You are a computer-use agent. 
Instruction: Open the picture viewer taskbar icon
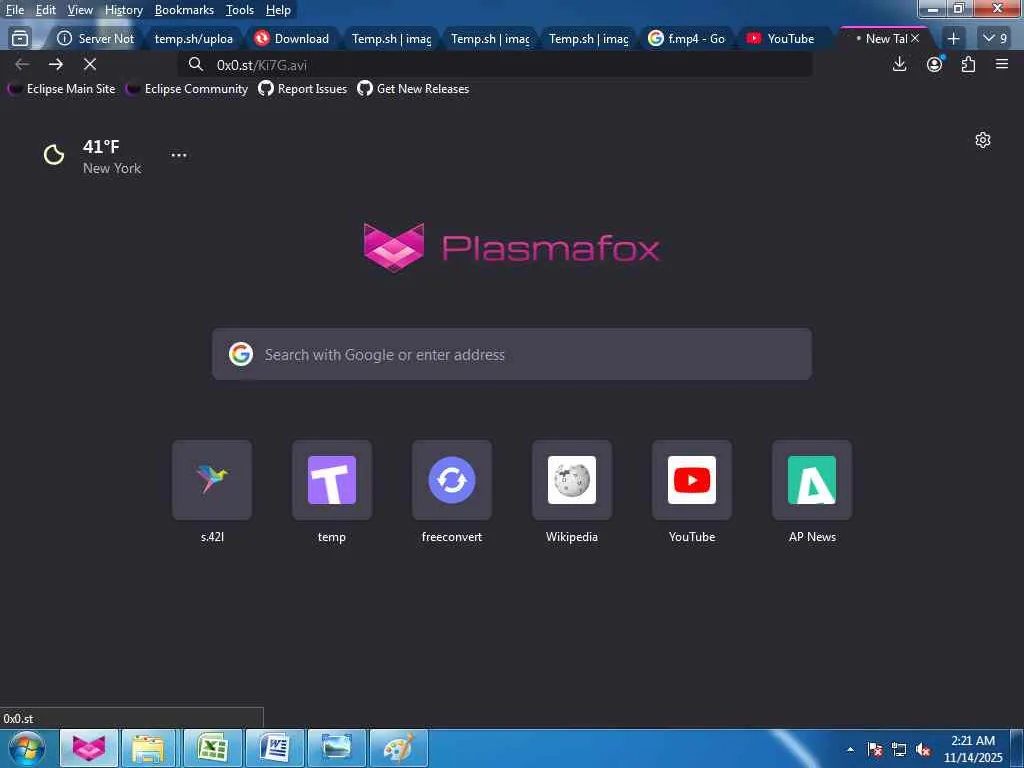click(336, 748)
